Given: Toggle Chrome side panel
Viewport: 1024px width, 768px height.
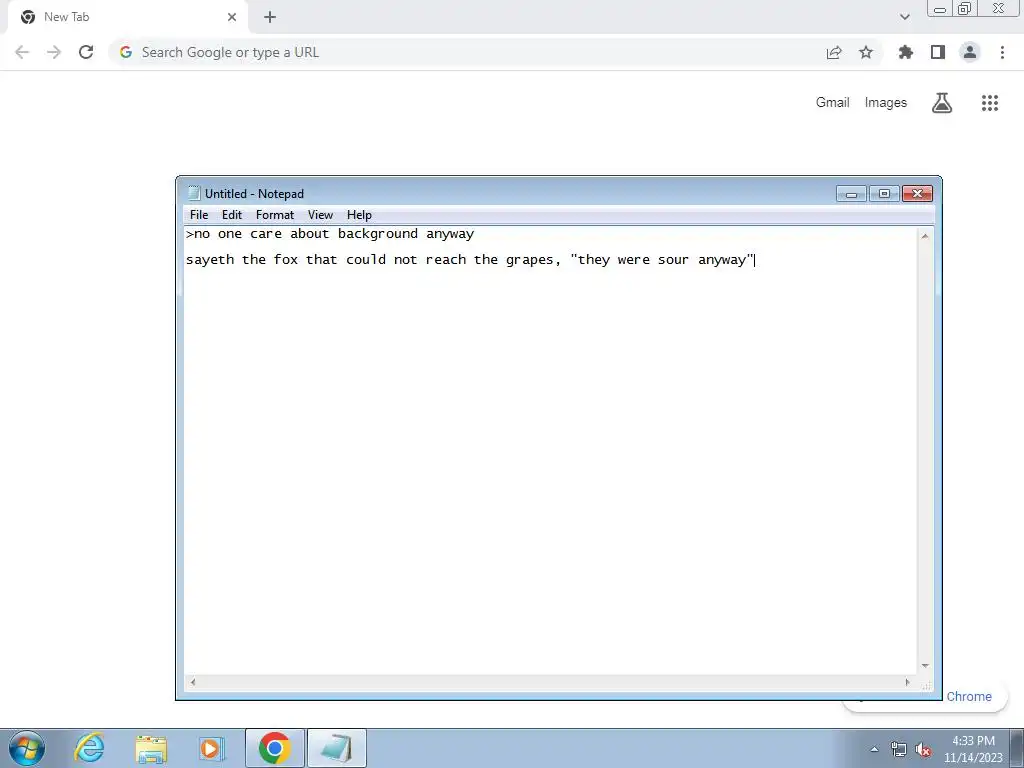Looking at the screenshot, I should (938, 52).
